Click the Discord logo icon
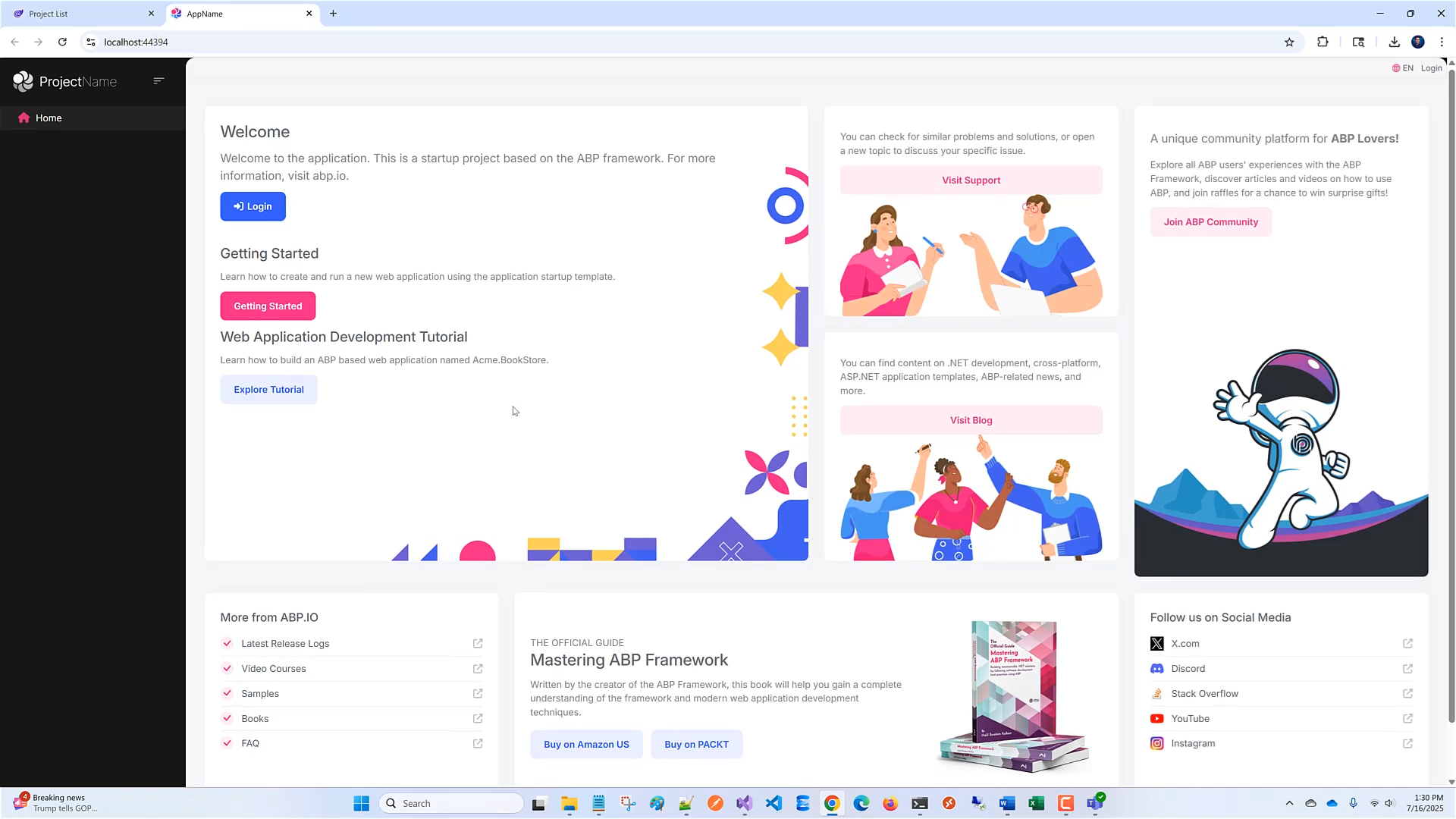The image size is (1456, 819). (x=1156, y=669)
